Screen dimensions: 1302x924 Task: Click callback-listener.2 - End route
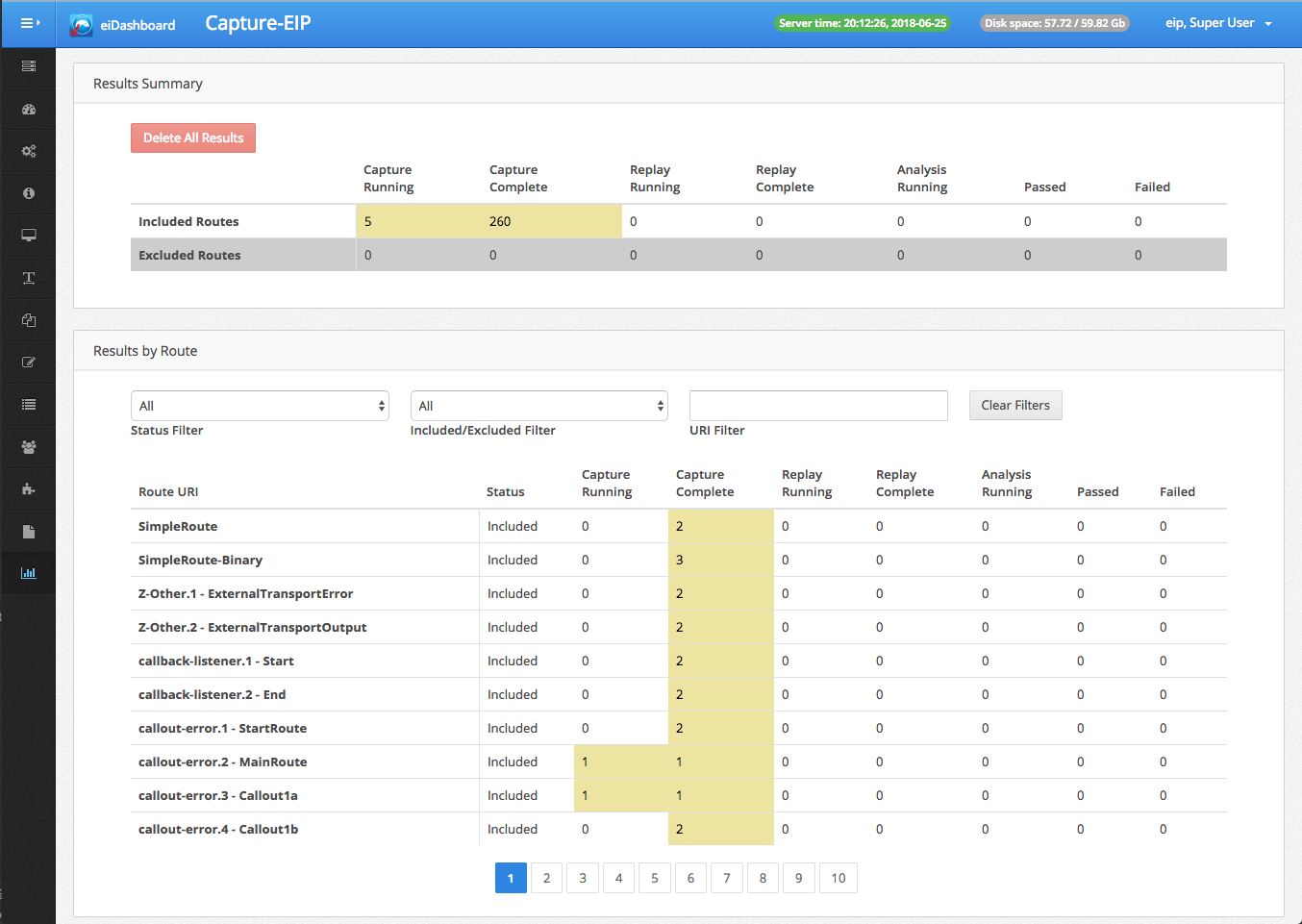[212, 694]
